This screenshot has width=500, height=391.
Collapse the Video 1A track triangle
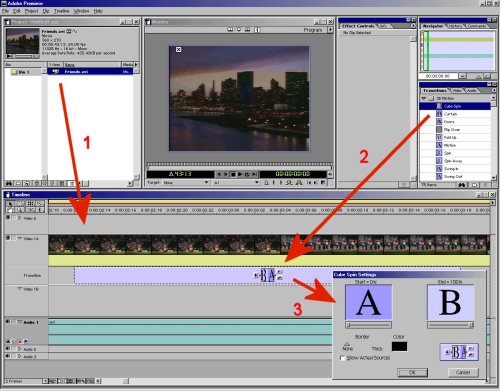pyautogui.click(x=19, y=238)
